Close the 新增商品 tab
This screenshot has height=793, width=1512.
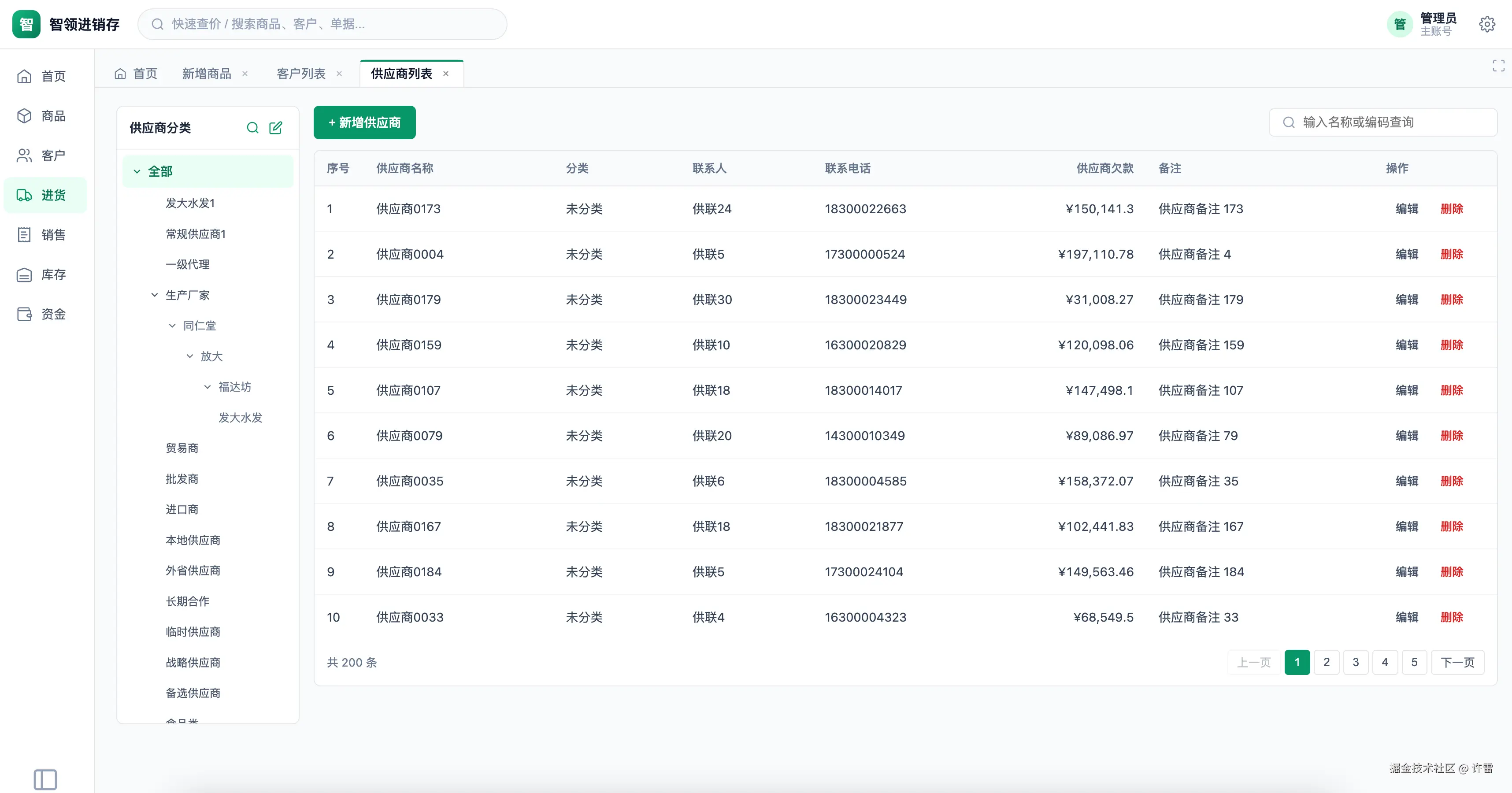pos(245,74)
